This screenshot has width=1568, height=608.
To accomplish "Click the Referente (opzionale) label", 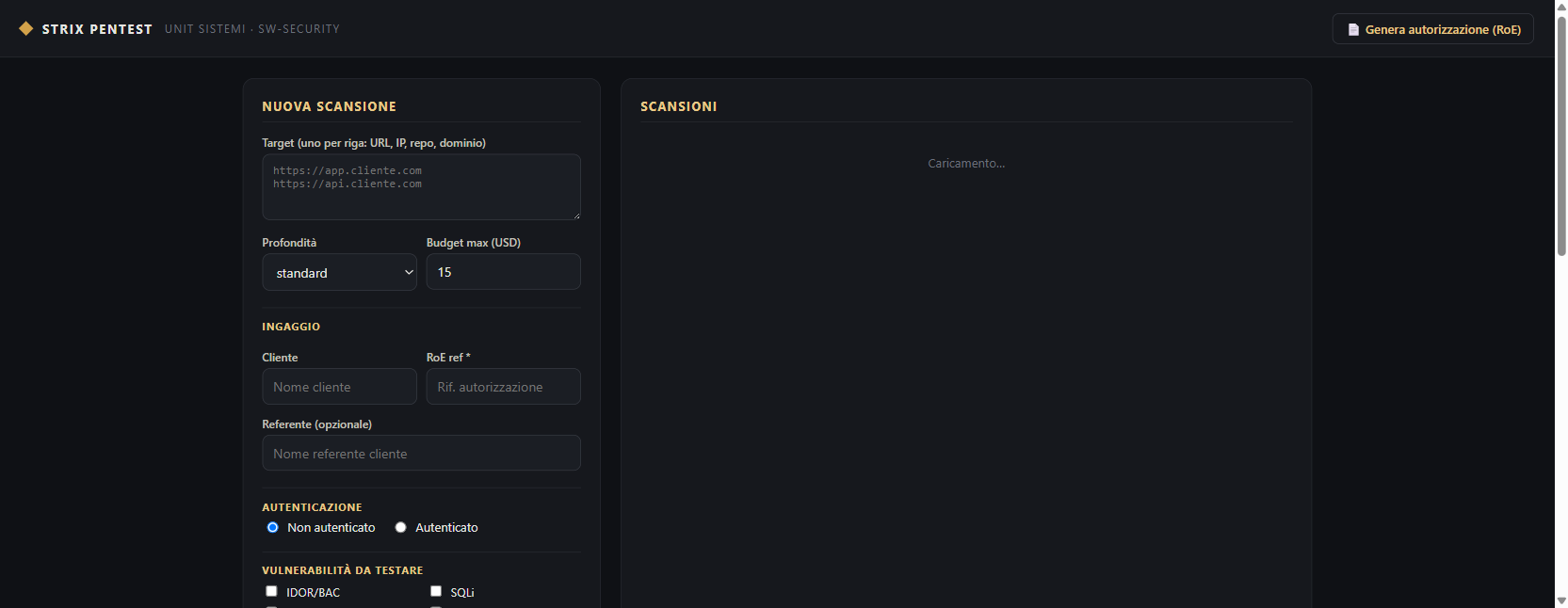I will point(316,424).
